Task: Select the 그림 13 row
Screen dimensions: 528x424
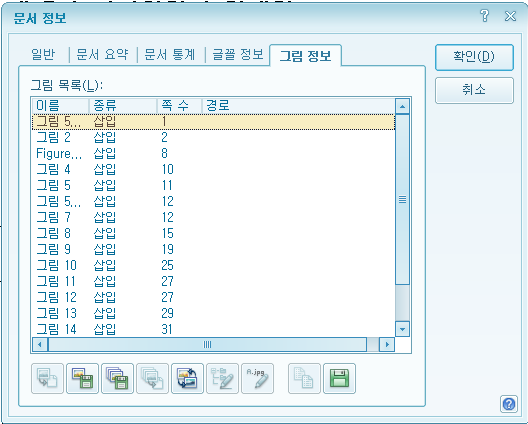Action: pos(213,314)
